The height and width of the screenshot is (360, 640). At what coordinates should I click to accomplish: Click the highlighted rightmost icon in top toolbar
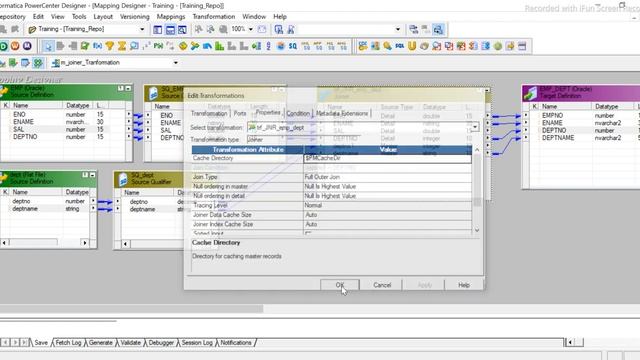[x=438, y=29]
